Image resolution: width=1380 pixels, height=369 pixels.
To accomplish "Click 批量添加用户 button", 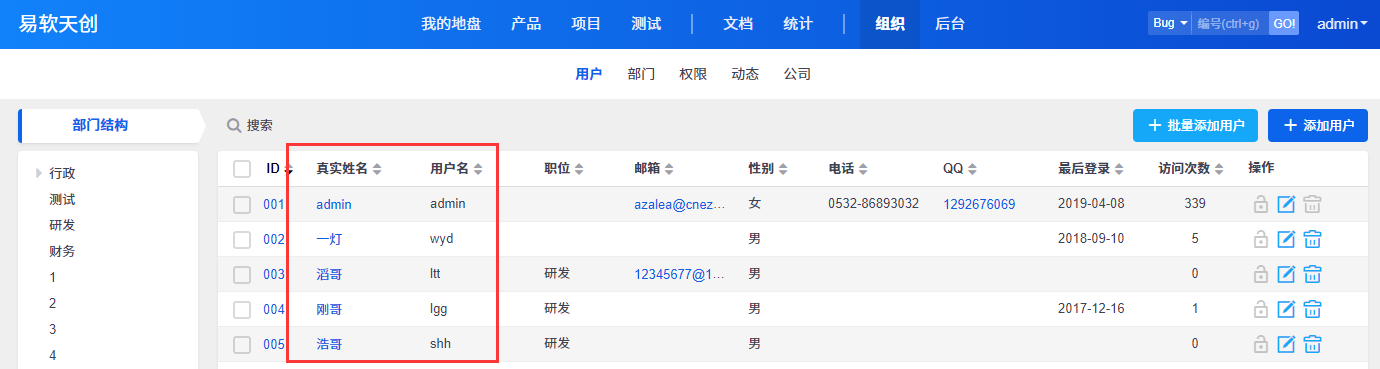I will coord(1196,126).
